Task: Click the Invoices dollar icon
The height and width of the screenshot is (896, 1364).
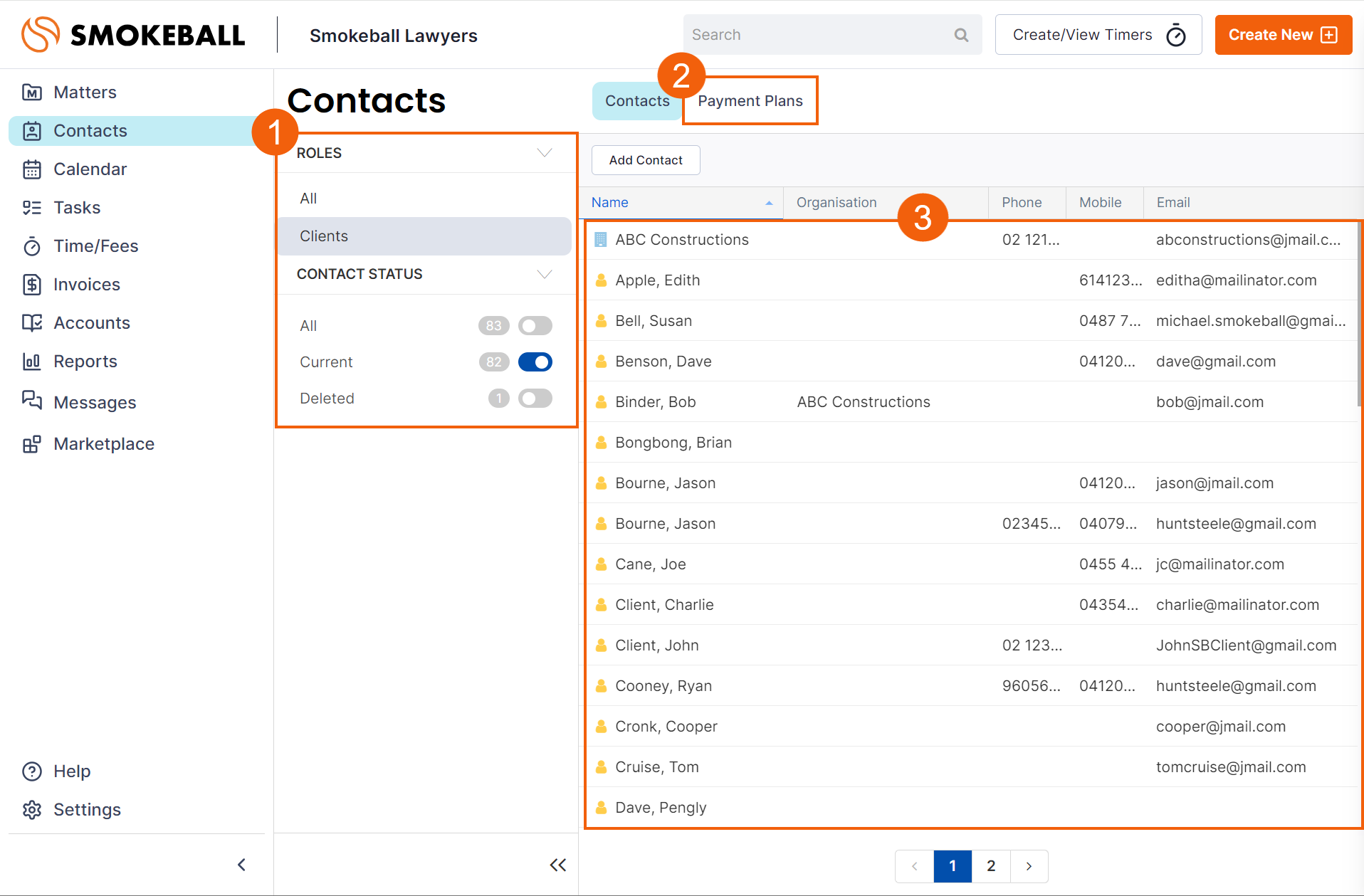Action: click(x=32, y=285)
